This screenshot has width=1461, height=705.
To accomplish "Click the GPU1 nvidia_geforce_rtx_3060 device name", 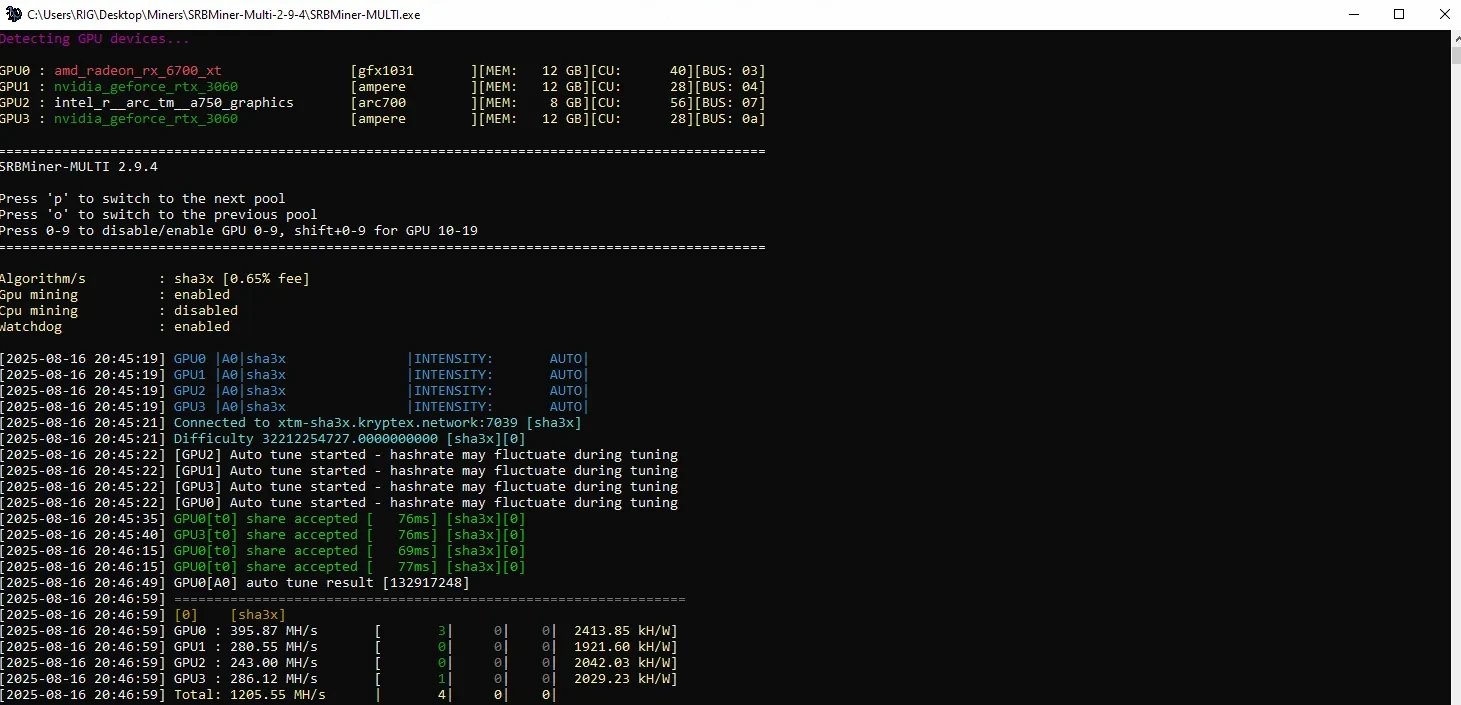I will click(145, 87).
